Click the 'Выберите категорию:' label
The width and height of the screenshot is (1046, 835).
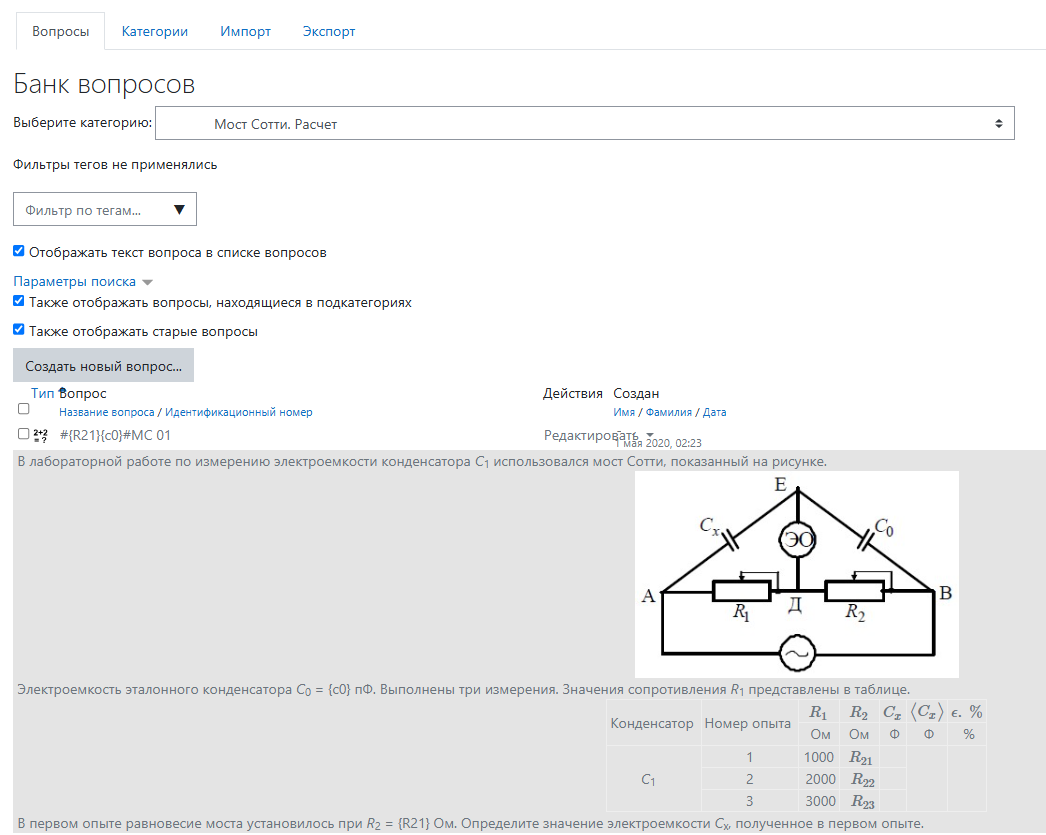coord(83,123)
